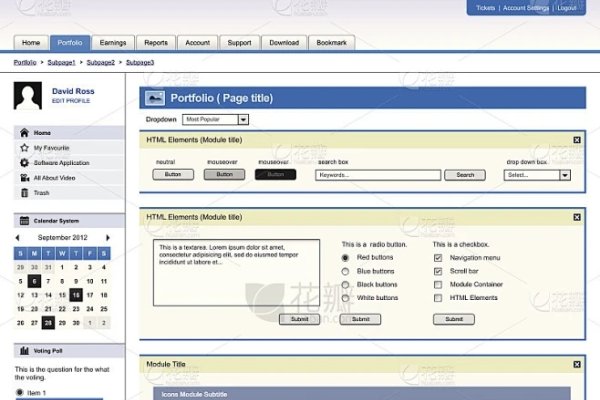Open Software Application gear icon

(24, 162)
